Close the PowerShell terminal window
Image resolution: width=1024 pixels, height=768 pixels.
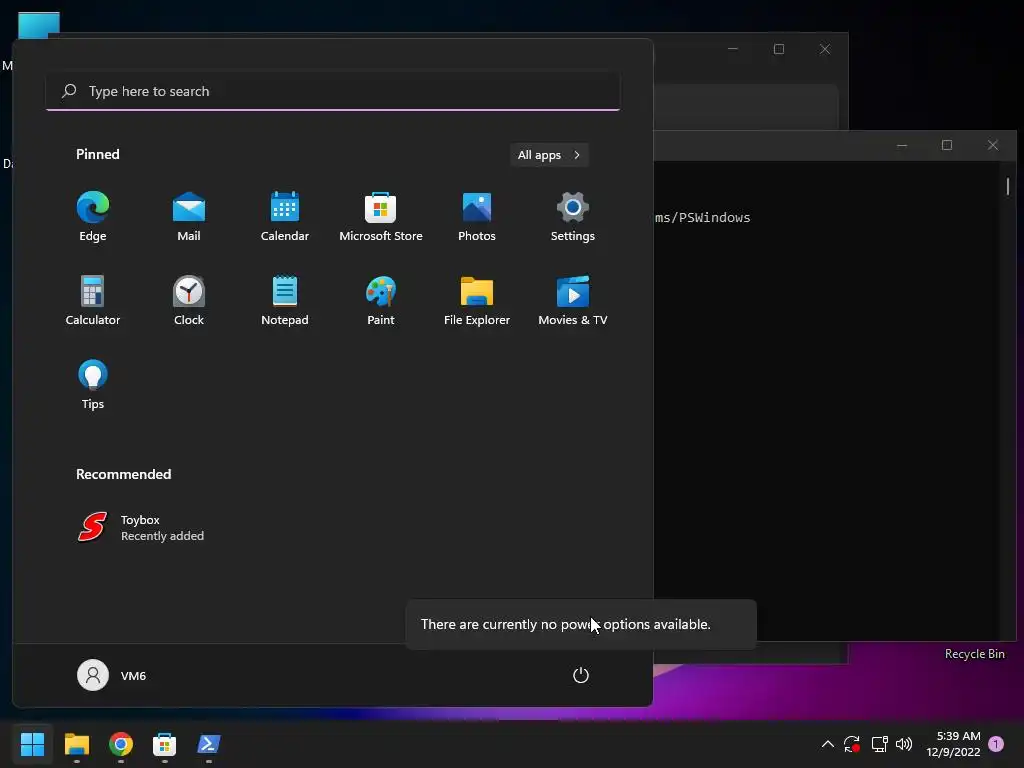click(x=993, y=145)
